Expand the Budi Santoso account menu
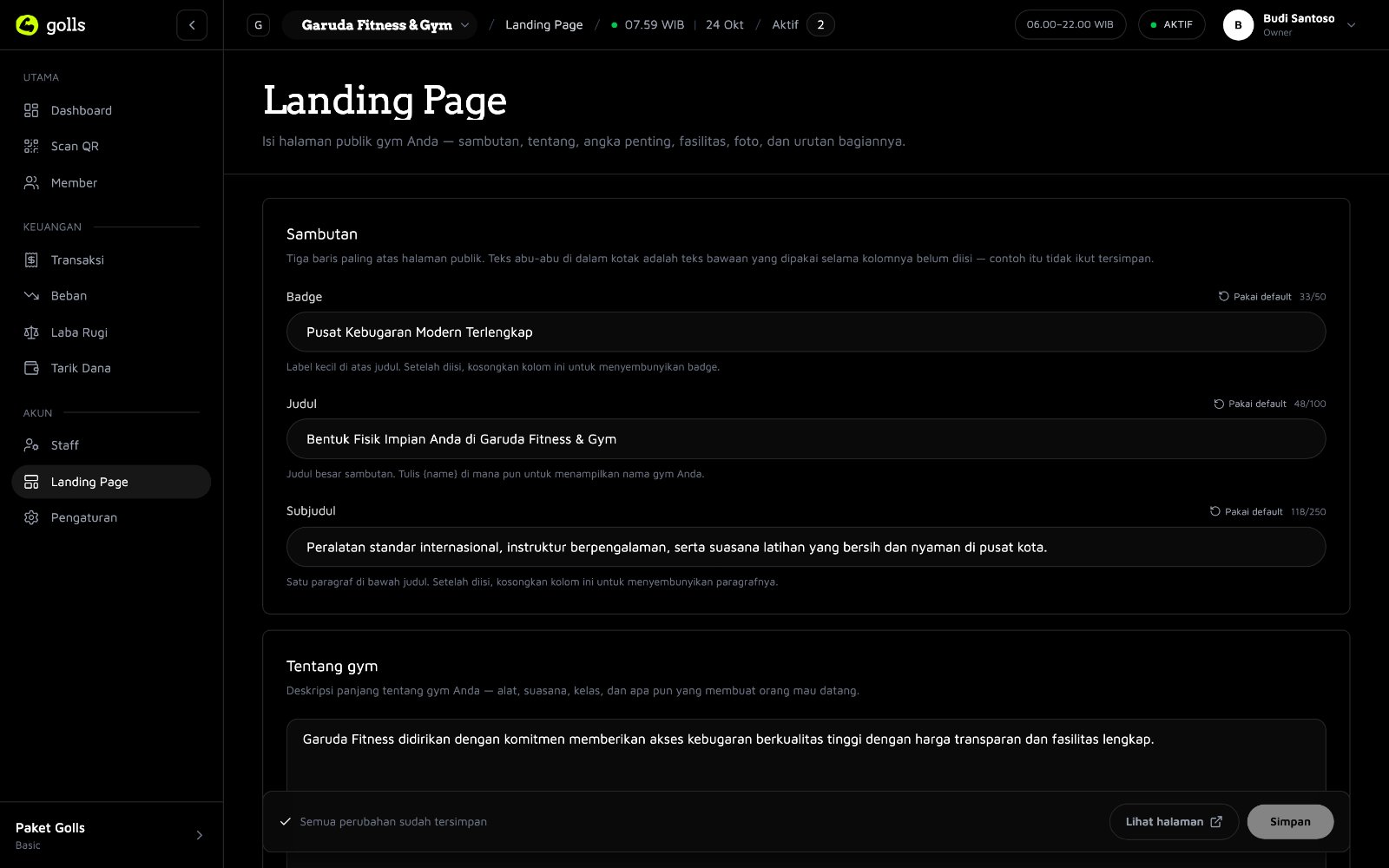 pos(1290,25)
